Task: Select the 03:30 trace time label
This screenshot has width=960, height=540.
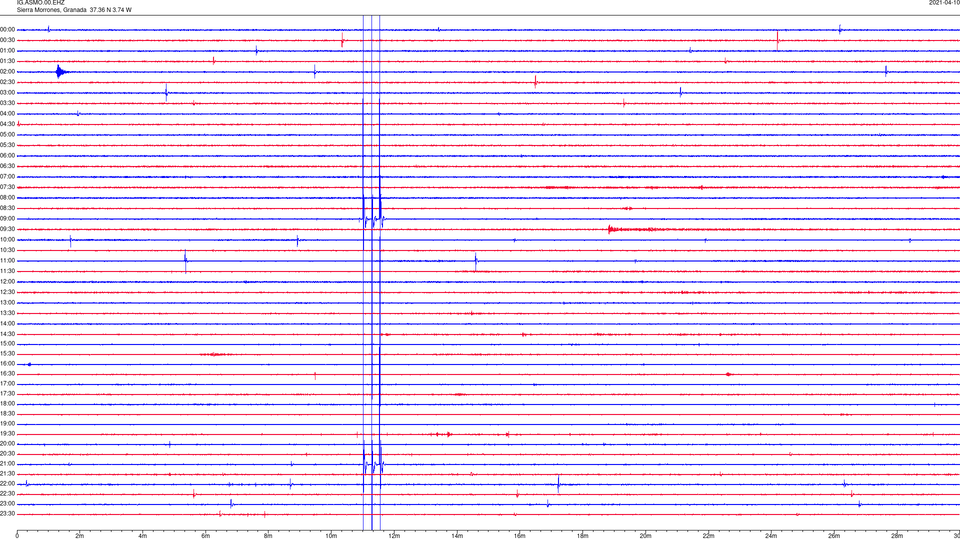Action: [8, 103]
